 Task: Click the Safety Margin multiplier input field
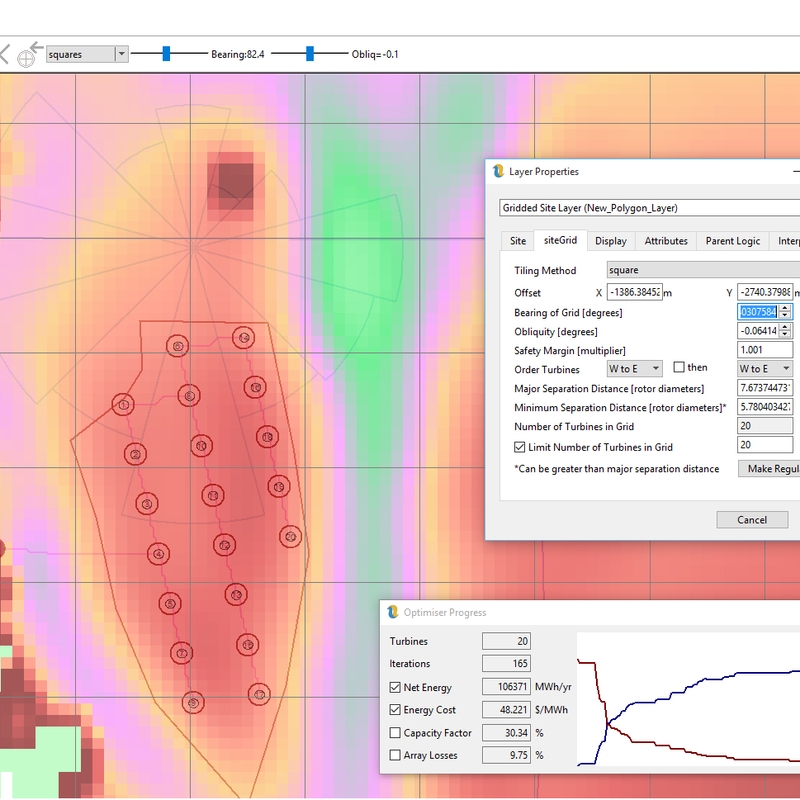[x=764, y=350]
